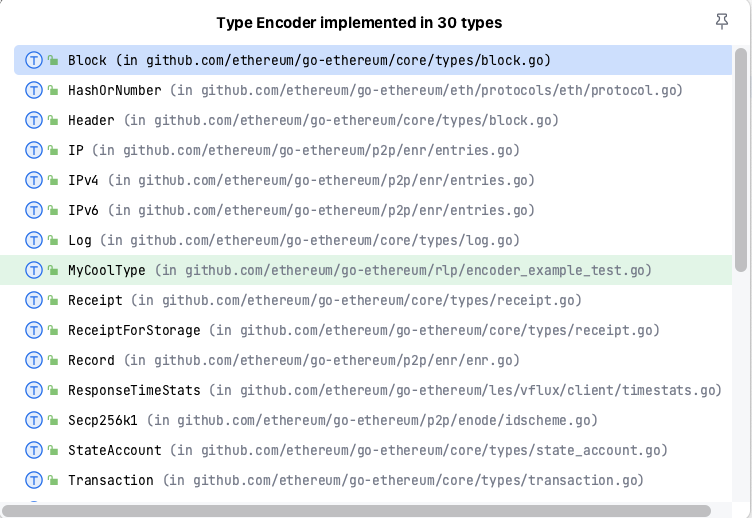The width and height of the screenshot is (752, 518).
Task: Click the type icon beside Block
Action: [34, 60]
